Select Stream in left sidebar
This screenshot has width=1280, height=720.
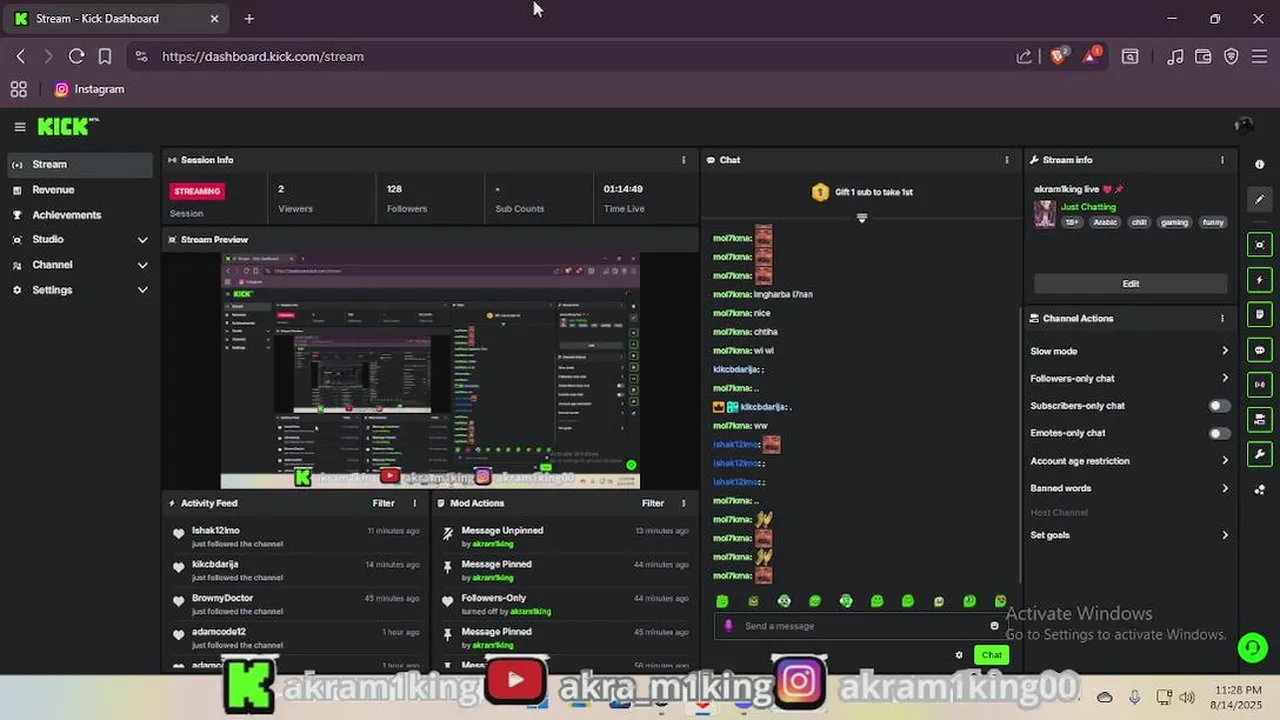[79, 164]
